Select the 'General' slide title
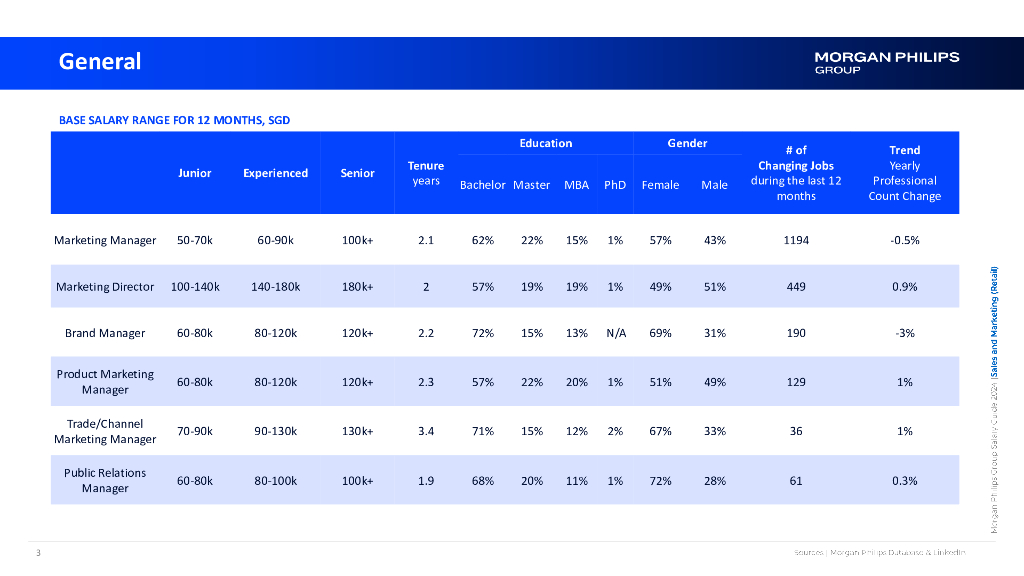The height and width of the screenshot is (576, 1024). pyautogui.click(x=100, y=61)
